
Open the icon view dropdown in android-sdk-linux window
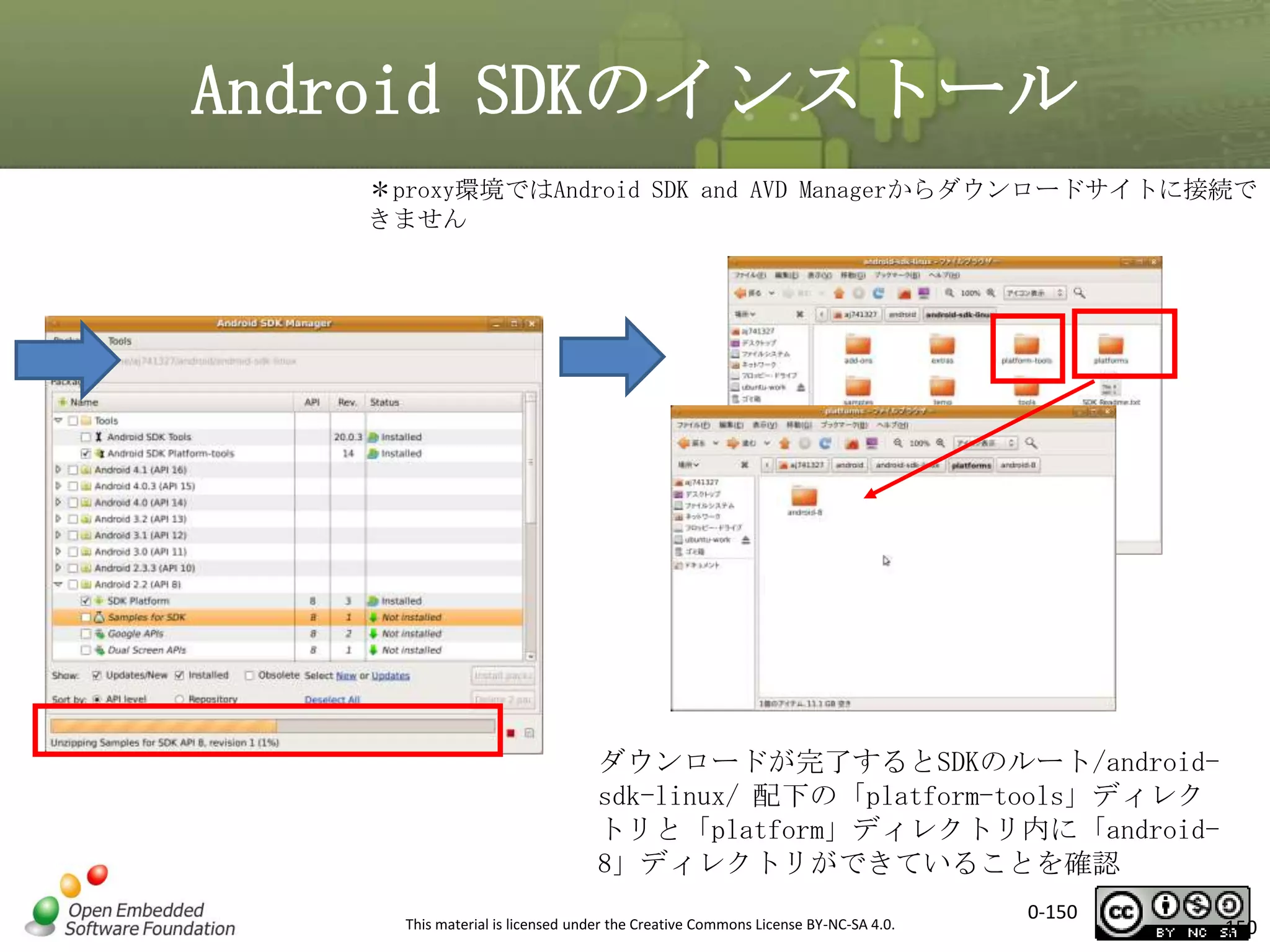click(x=1034, y=293)
